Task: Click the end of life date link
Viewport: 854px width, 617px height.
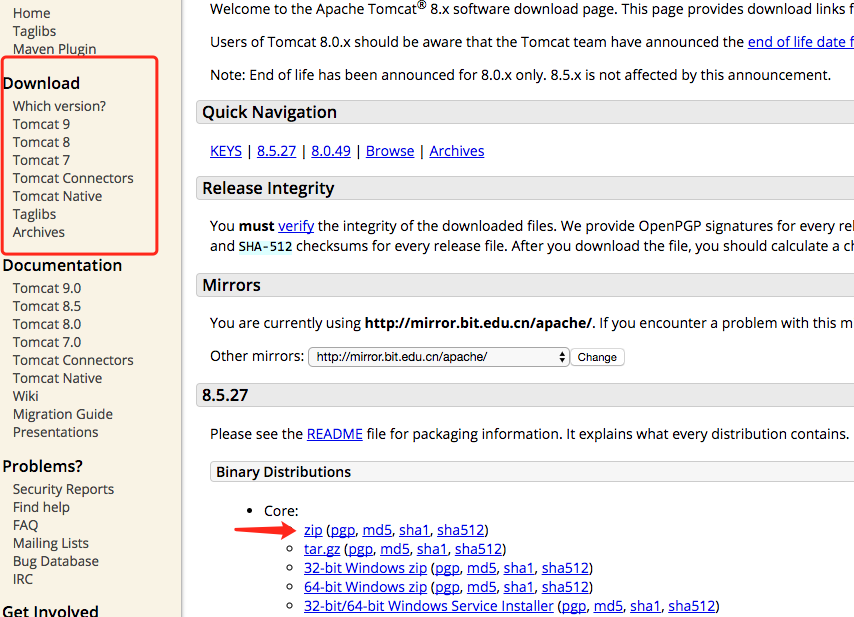Action: pos(800,43)
